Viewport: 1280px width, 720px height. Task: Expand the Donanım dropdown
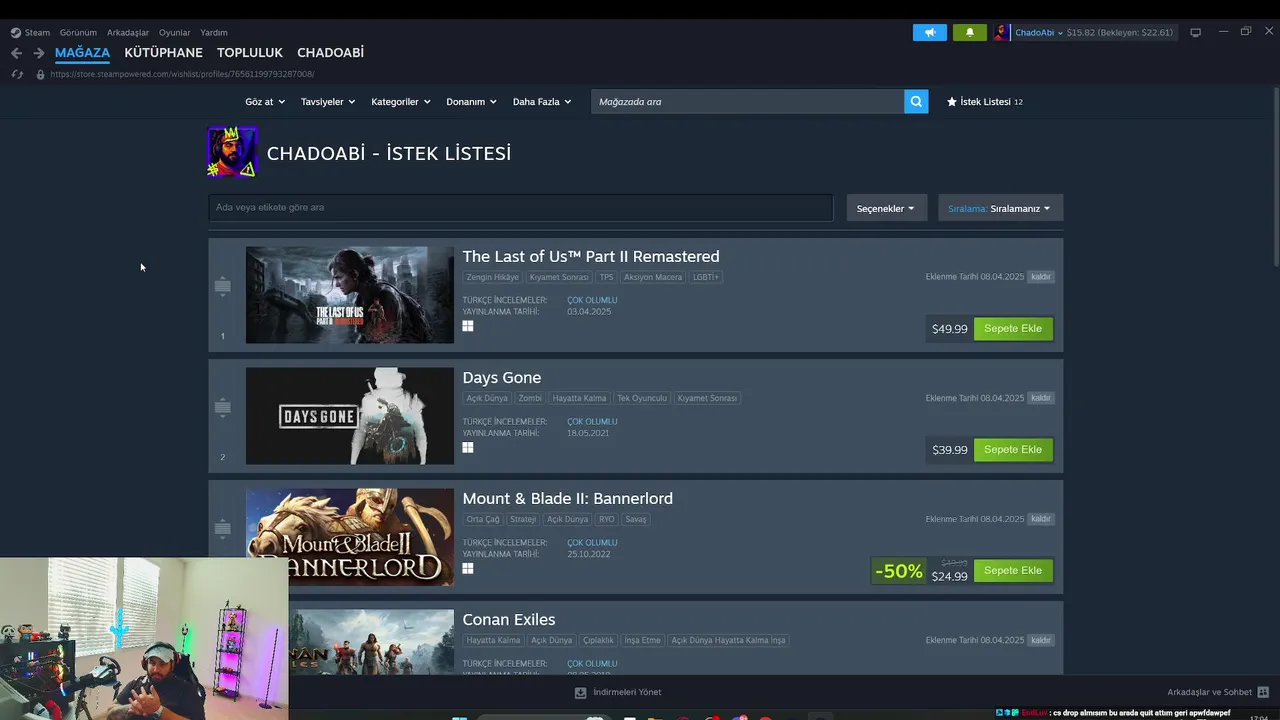pyautogui.click(x=472, y=101)
